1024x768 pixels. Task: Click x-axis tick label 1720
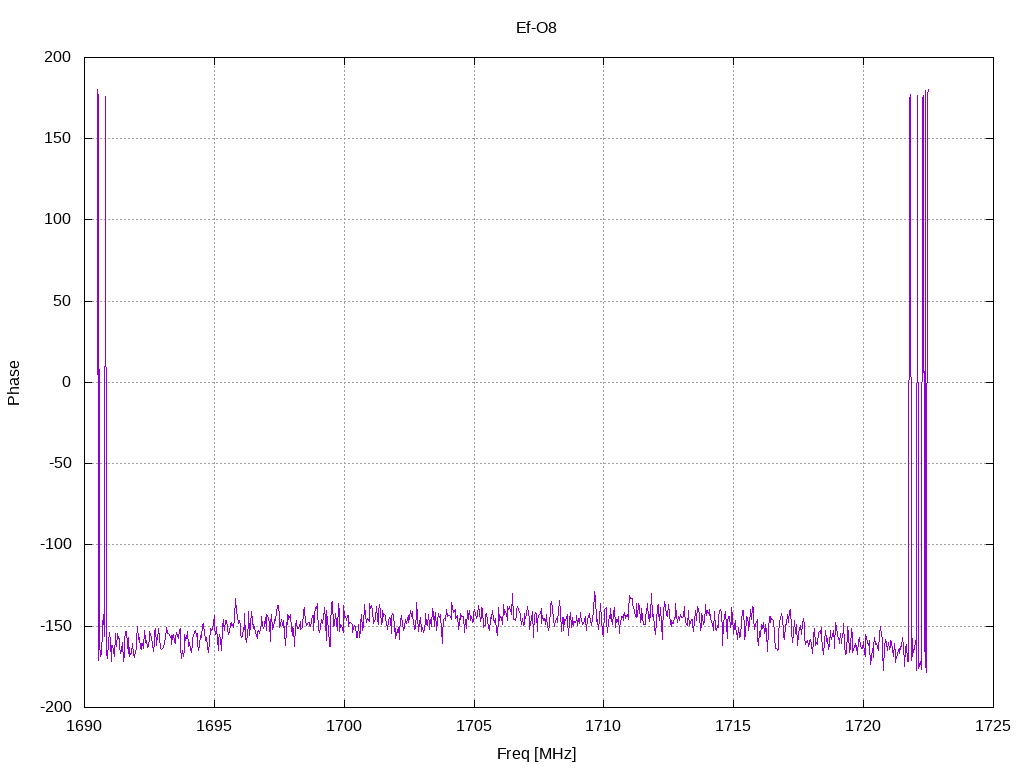863,726
